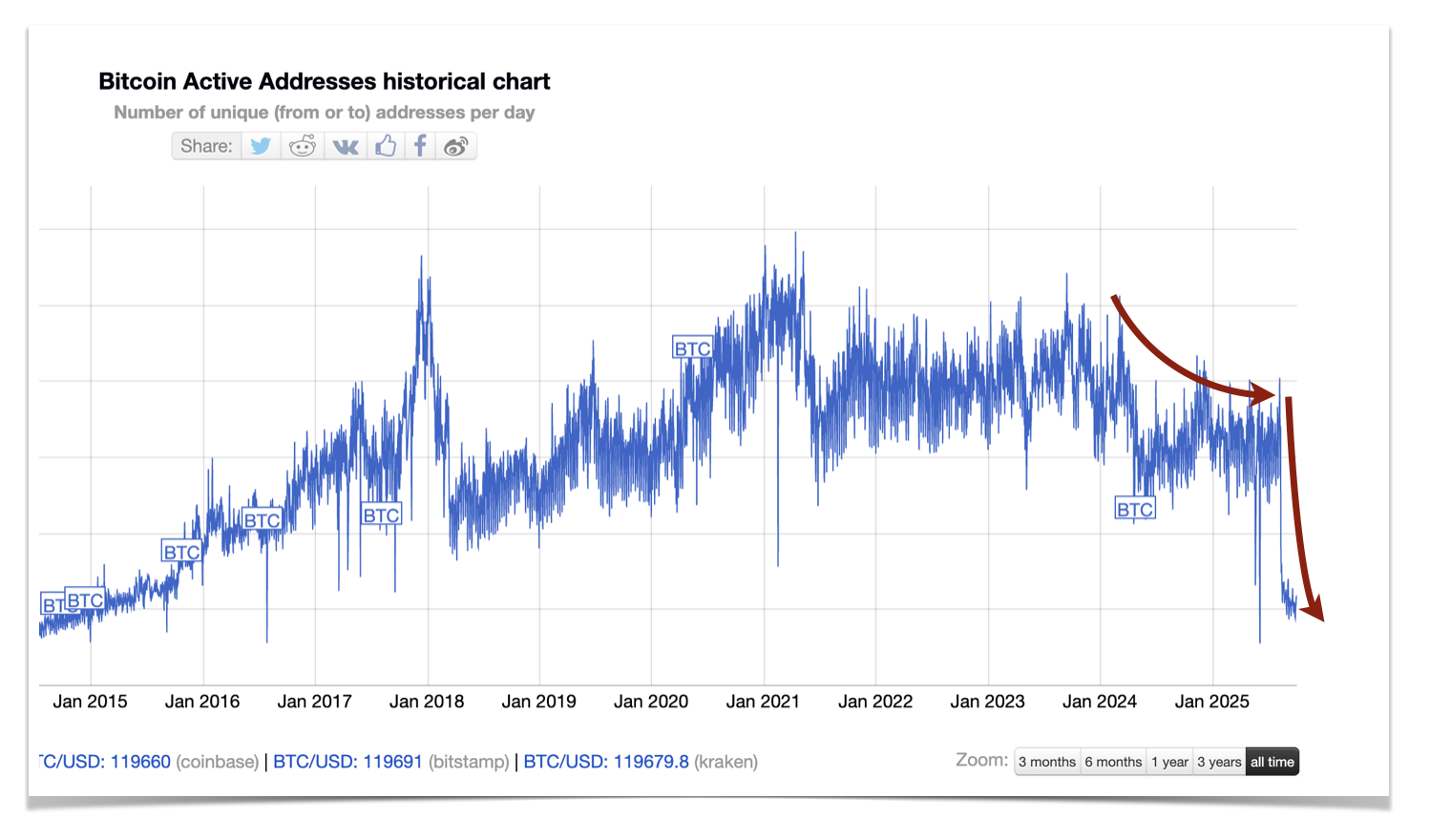Set zoom to 3 months
This screenshot has height=840, width=1430.
pyautogui.click(x=1047, y=762)
